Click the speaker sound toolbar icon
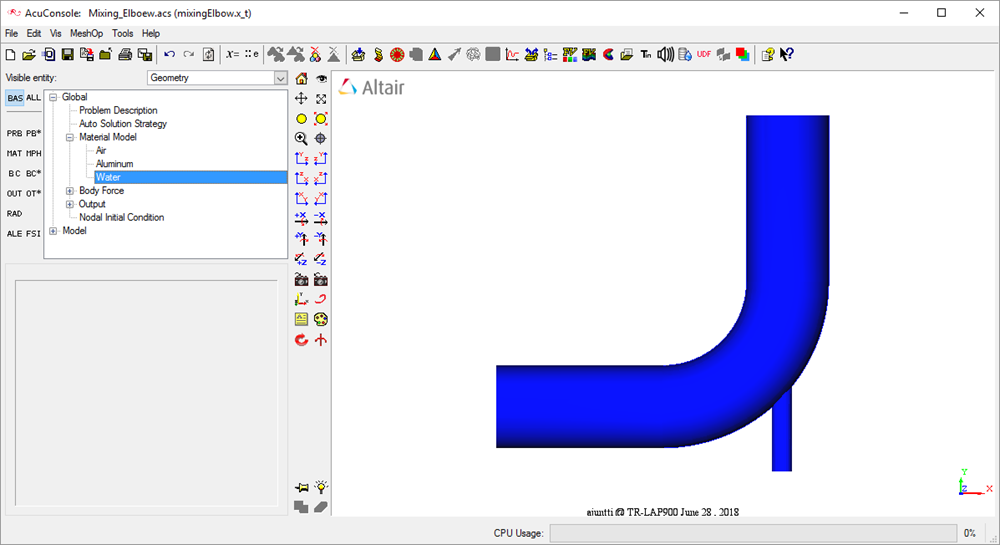Viewport: 1000px width, 545px height. coord(667,54)
